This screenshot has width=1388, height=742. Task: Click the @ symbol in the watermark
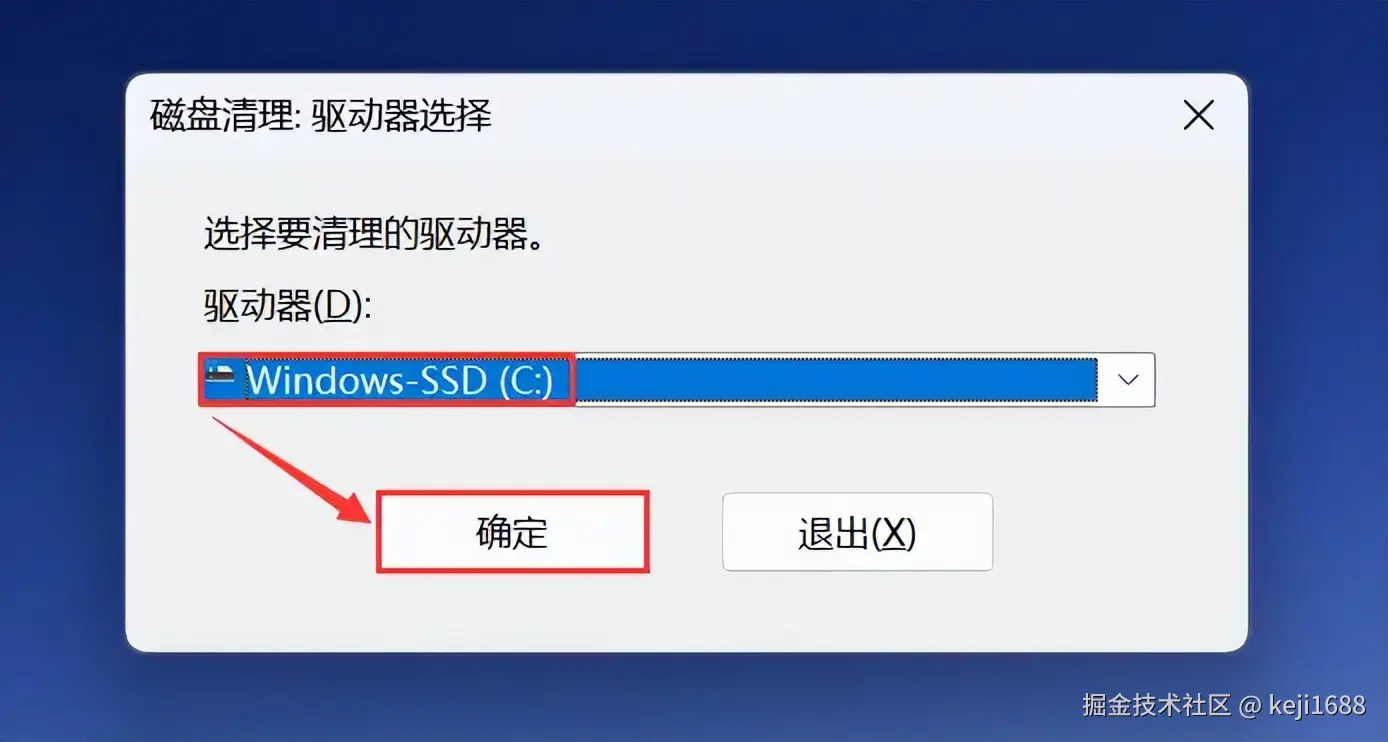point(1249,704)
